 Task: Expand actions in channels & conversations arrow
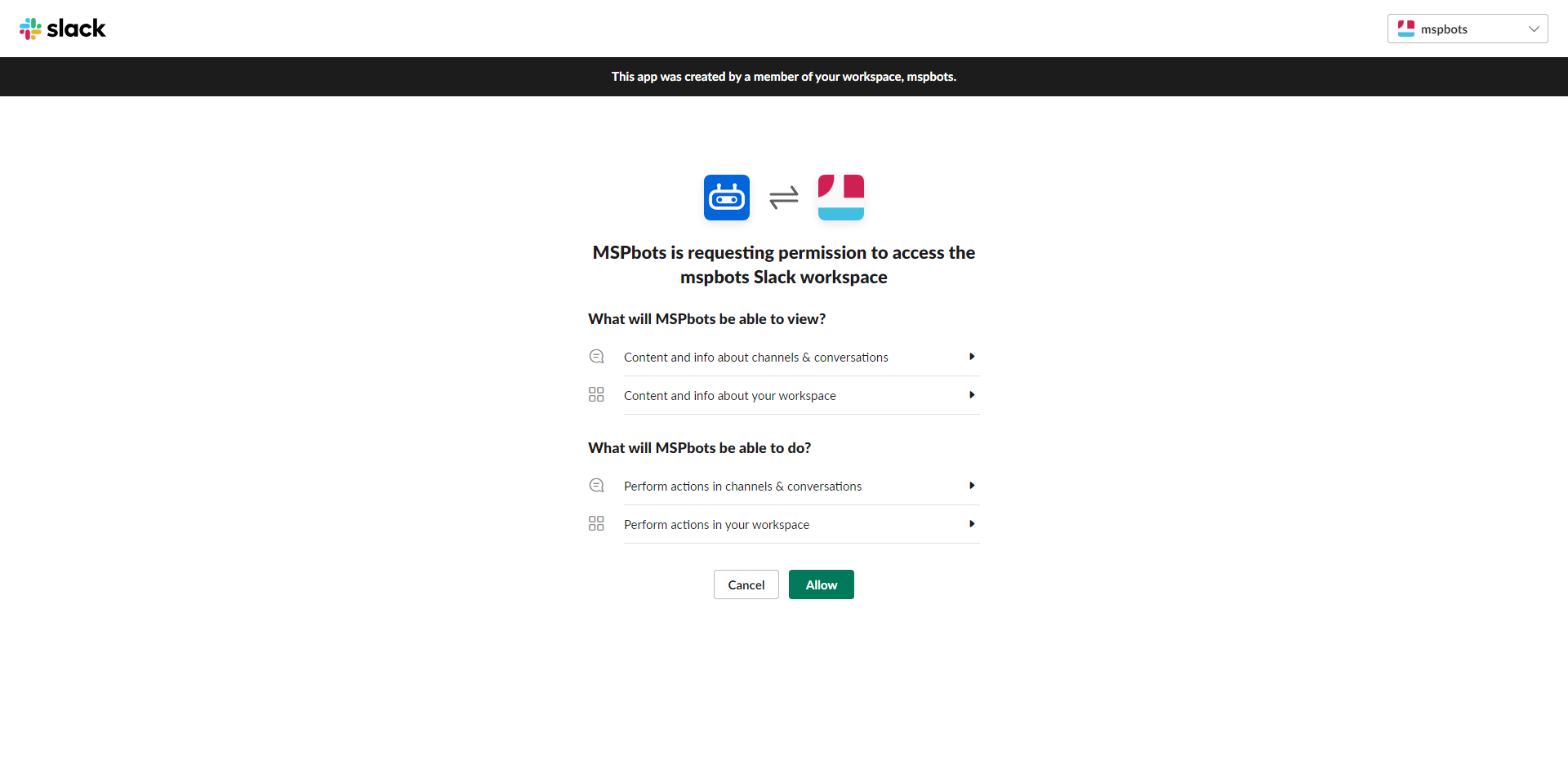click(x=972, y=486)
